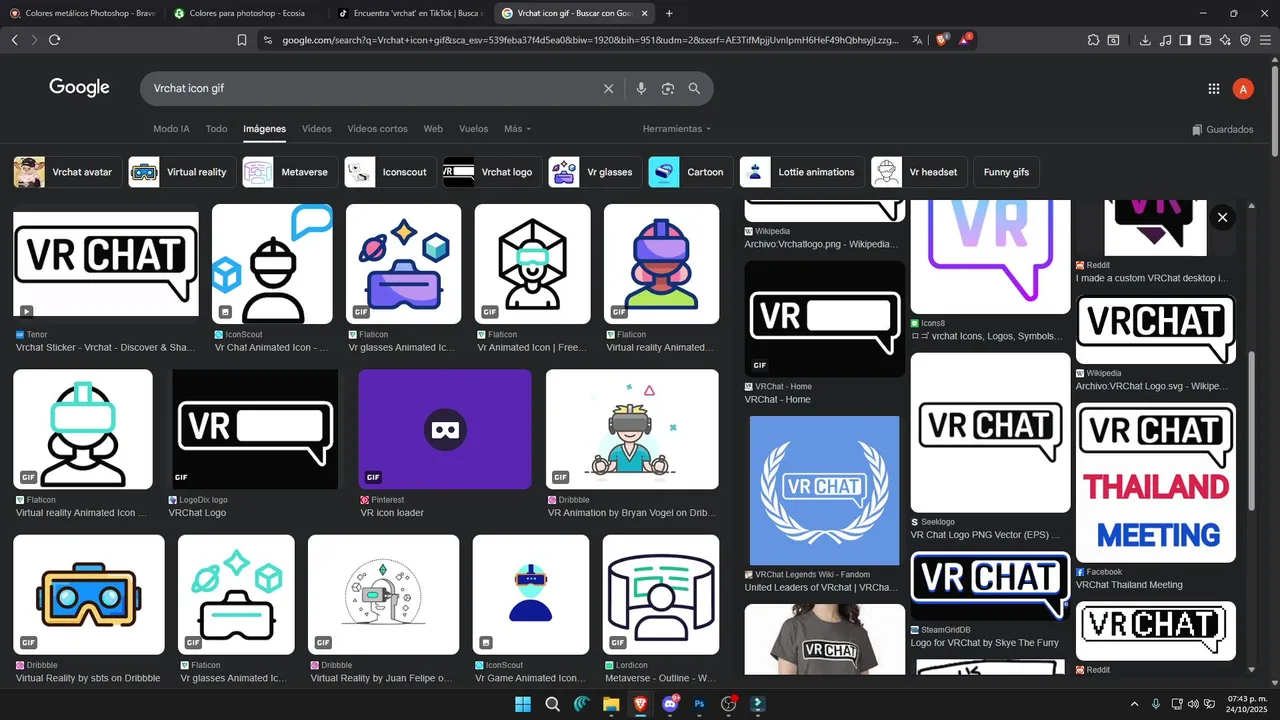Open browser downloads icon

1145,40
